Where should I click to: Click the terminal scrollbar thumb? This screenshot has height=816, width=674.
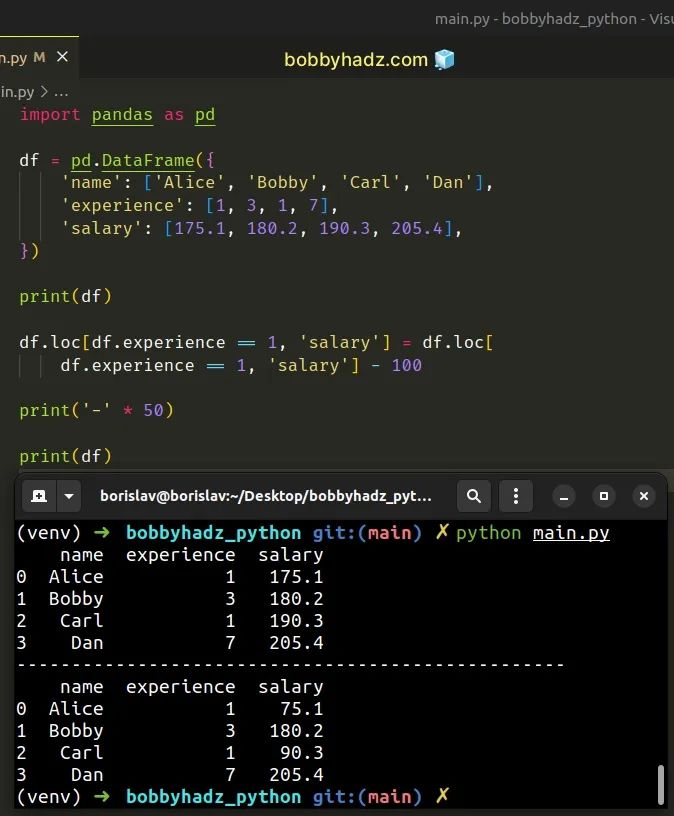coord(660,784)
